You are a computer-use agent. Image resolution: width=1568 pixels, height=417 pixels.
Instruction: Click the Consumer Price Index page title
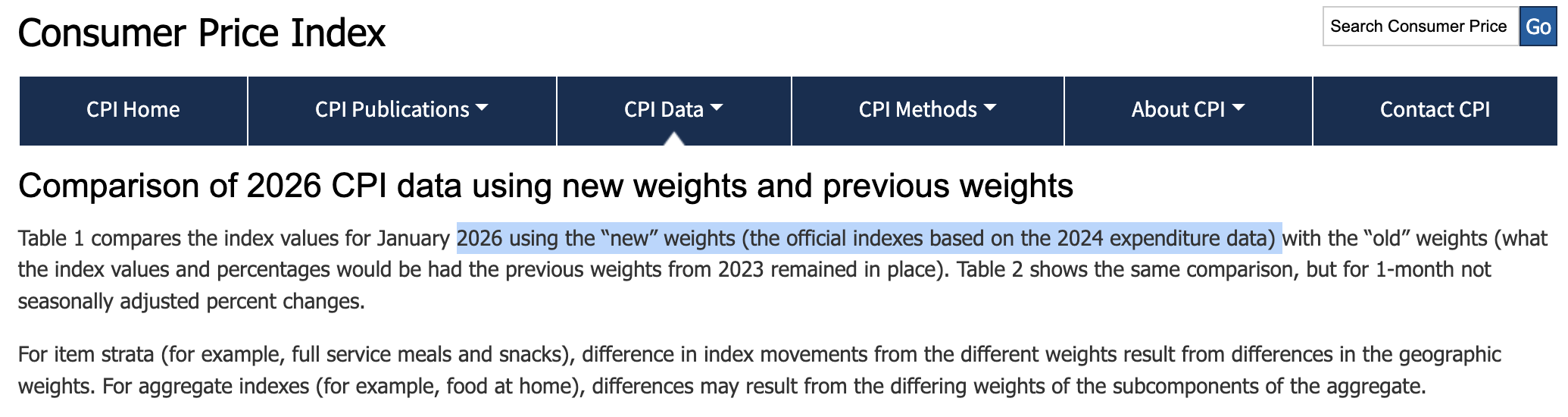pyautogui.click(x=201, y=33)
